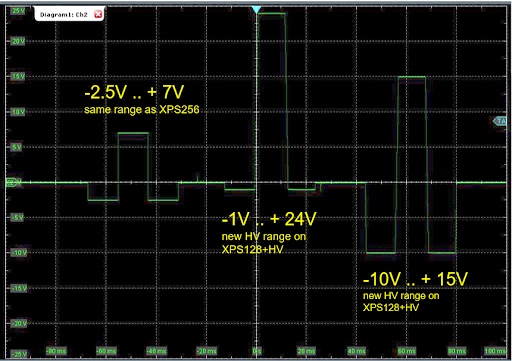
Task: Click the '-10V .. + 15V' annotation text
Action: pyautogui.click(x=415, y=279)
